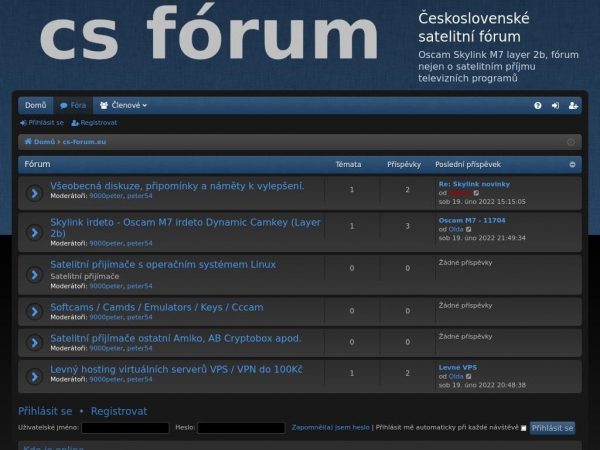Open Satelitní přijímače s operačním systémem Linux

pyautogui.click(x=163, y=264)
